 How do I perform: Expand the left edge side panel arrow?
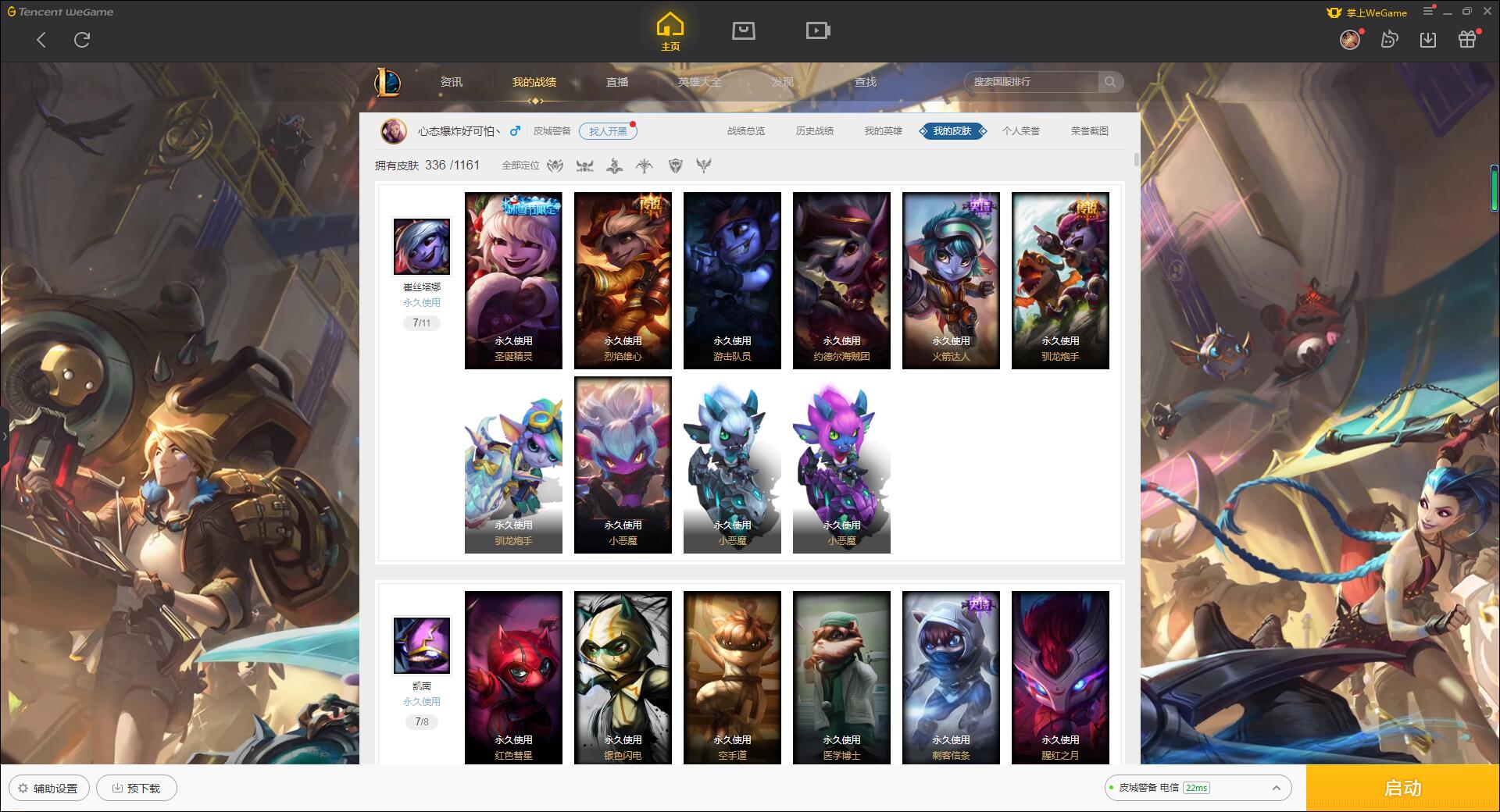pyautogui.click(x=4, y=436)
